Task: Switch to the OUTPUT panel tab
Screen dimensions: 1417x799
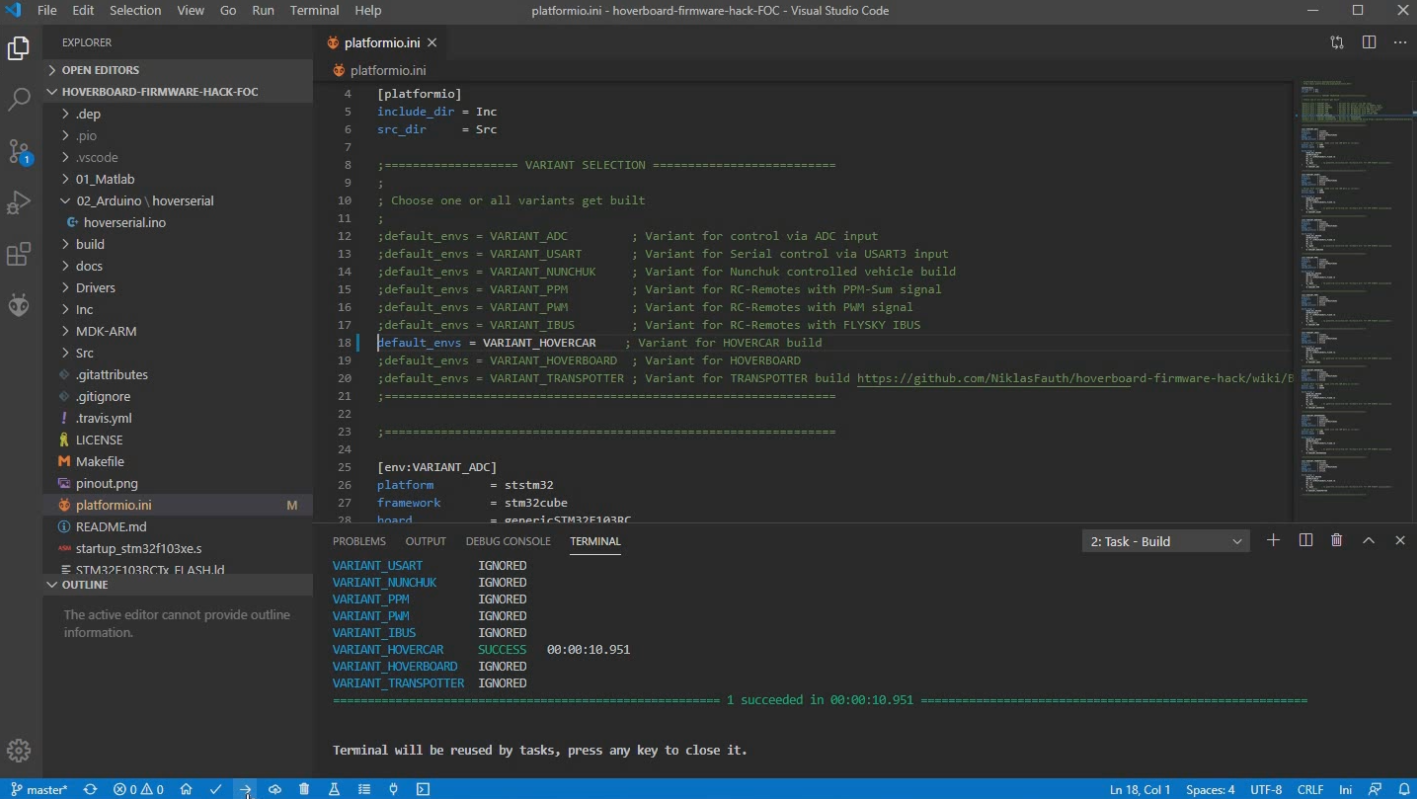Action: point(425,541)
